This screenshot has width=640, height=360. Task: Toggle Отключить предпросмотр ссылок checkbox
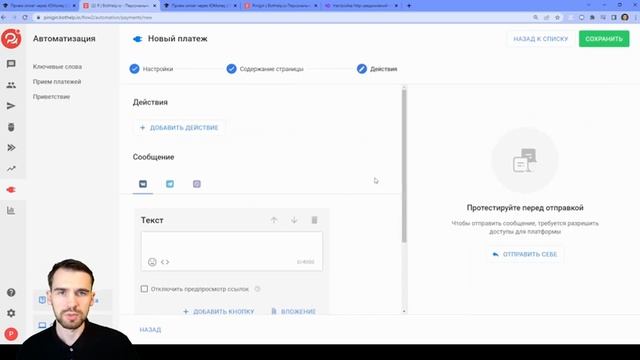(144, 289)
